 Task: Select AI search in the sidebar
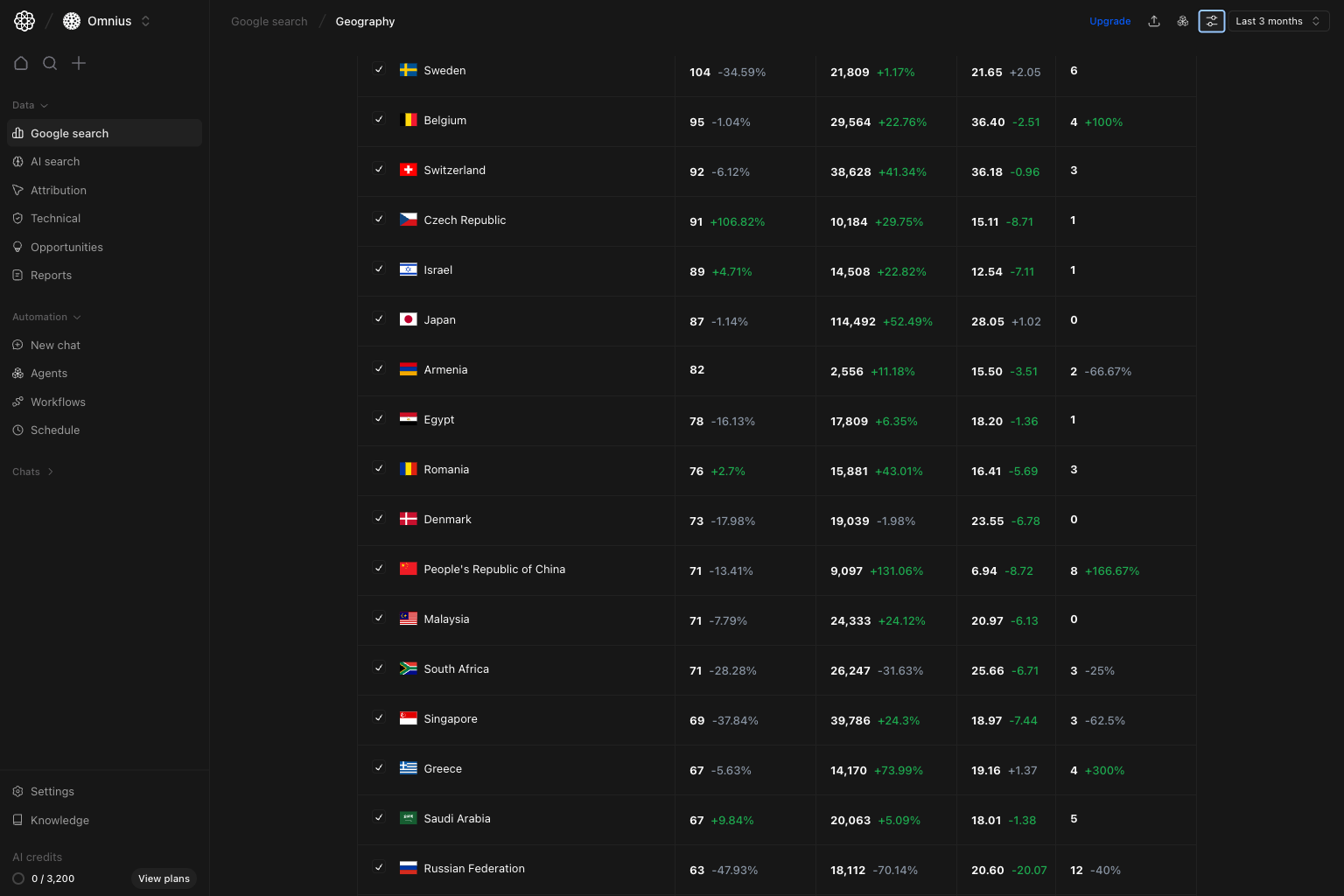(55, 161)
